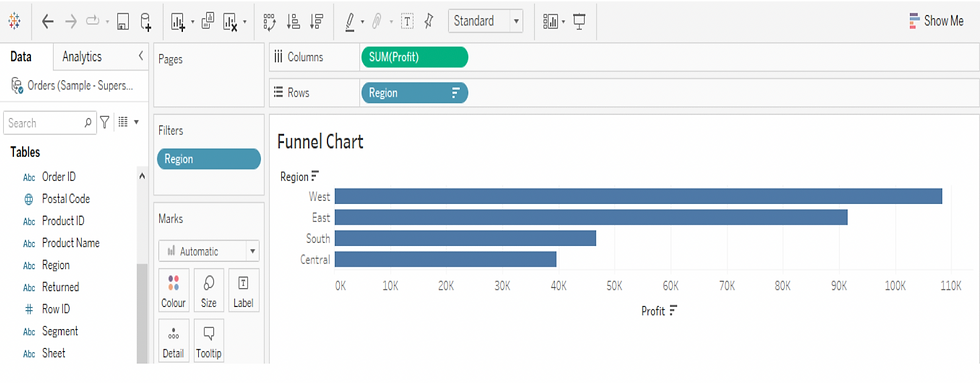This screenshot has width=980, height=383.
Task: Select the East bar in chart
Action: pyautogui.click(x=591, y=217)
